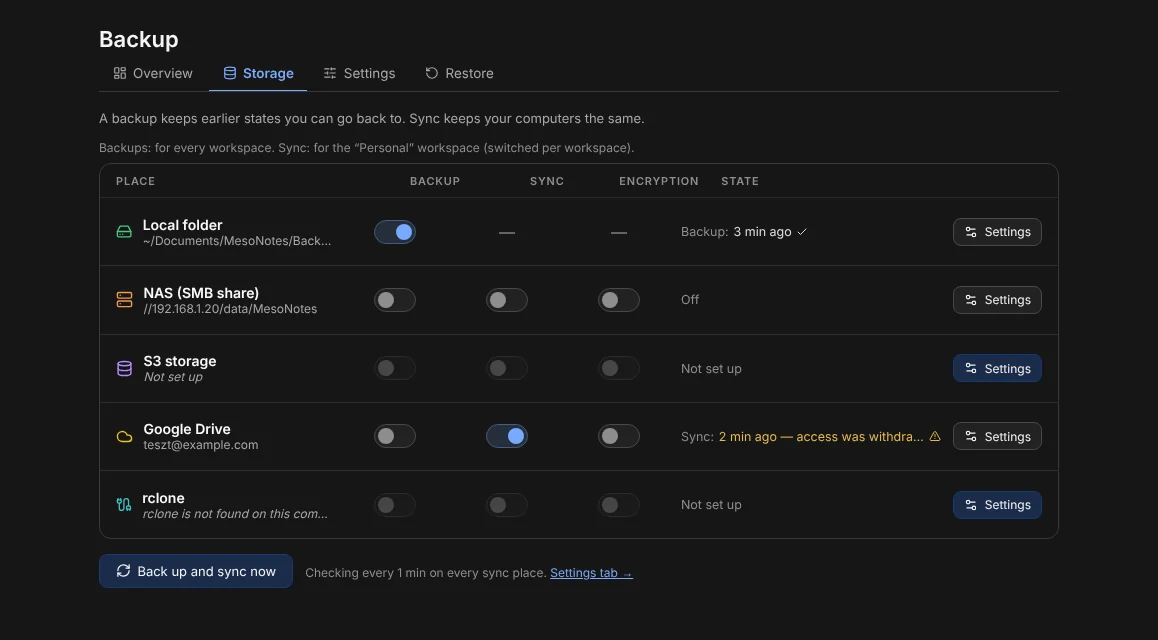Screen dimensions: 1158x640
Task: Click the 'Off' state of NAS row
Action: 690,300
